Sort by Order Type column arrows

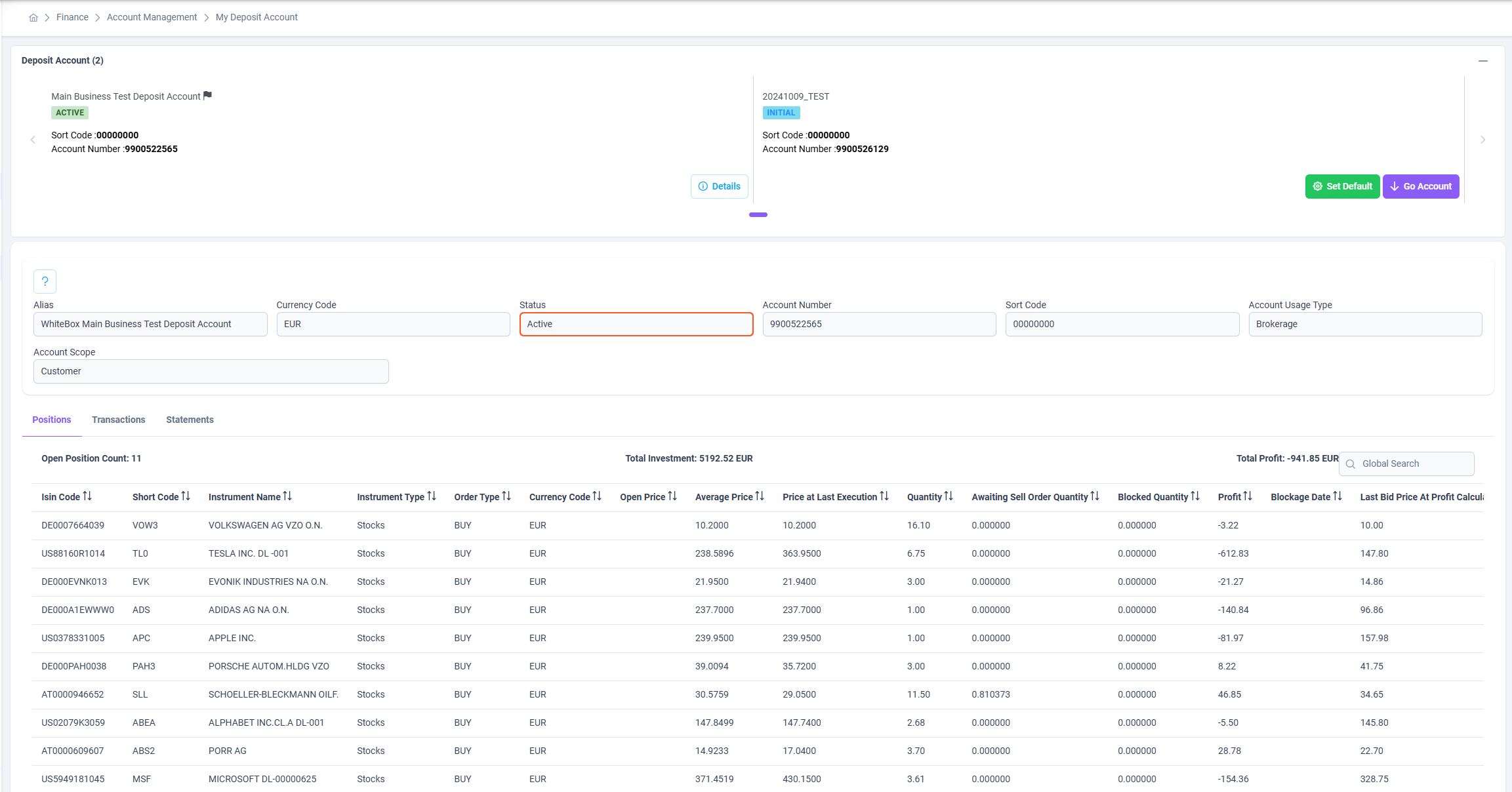[506, 496]
